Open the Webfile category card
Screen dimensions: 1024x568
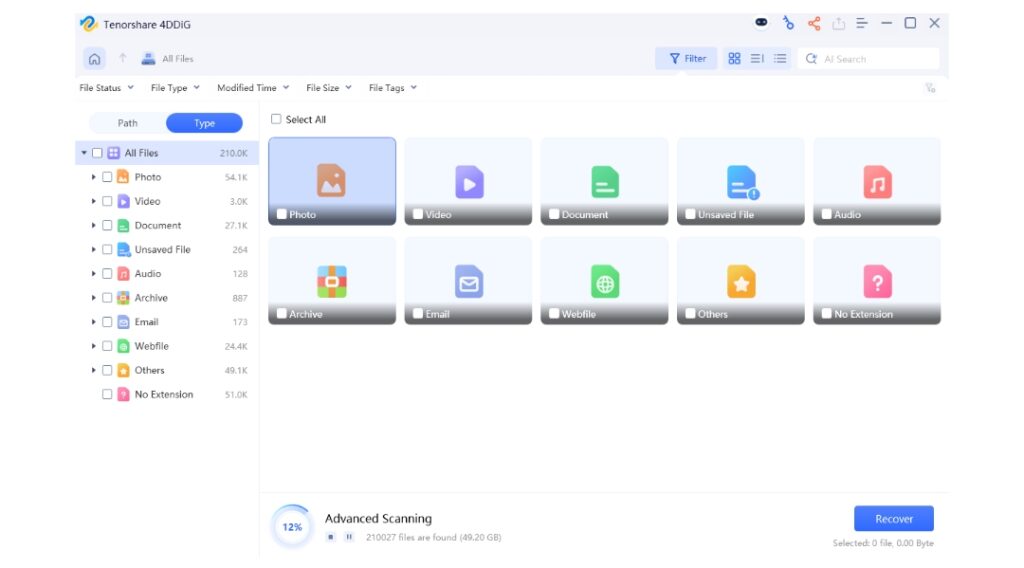pyautogui.click(x=604, y=281)
